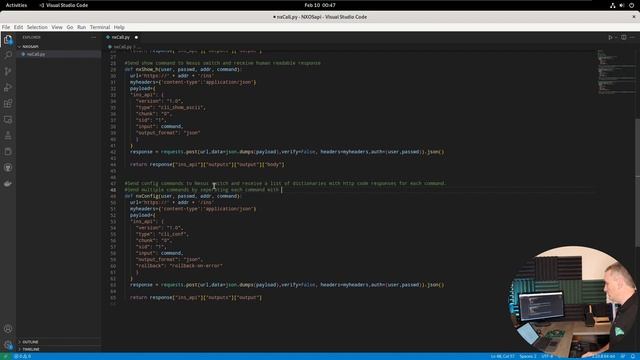The width and height of the screenshot is (640, 360).
Task: Click the notifications bell in the status bar
Action: 633,356
